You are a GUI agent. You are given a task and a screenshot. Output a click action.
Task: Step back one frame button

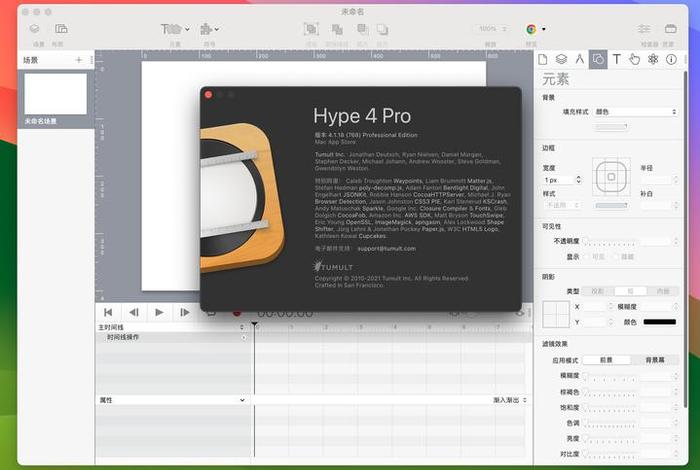pyautogui.click(x=133, y=312)
